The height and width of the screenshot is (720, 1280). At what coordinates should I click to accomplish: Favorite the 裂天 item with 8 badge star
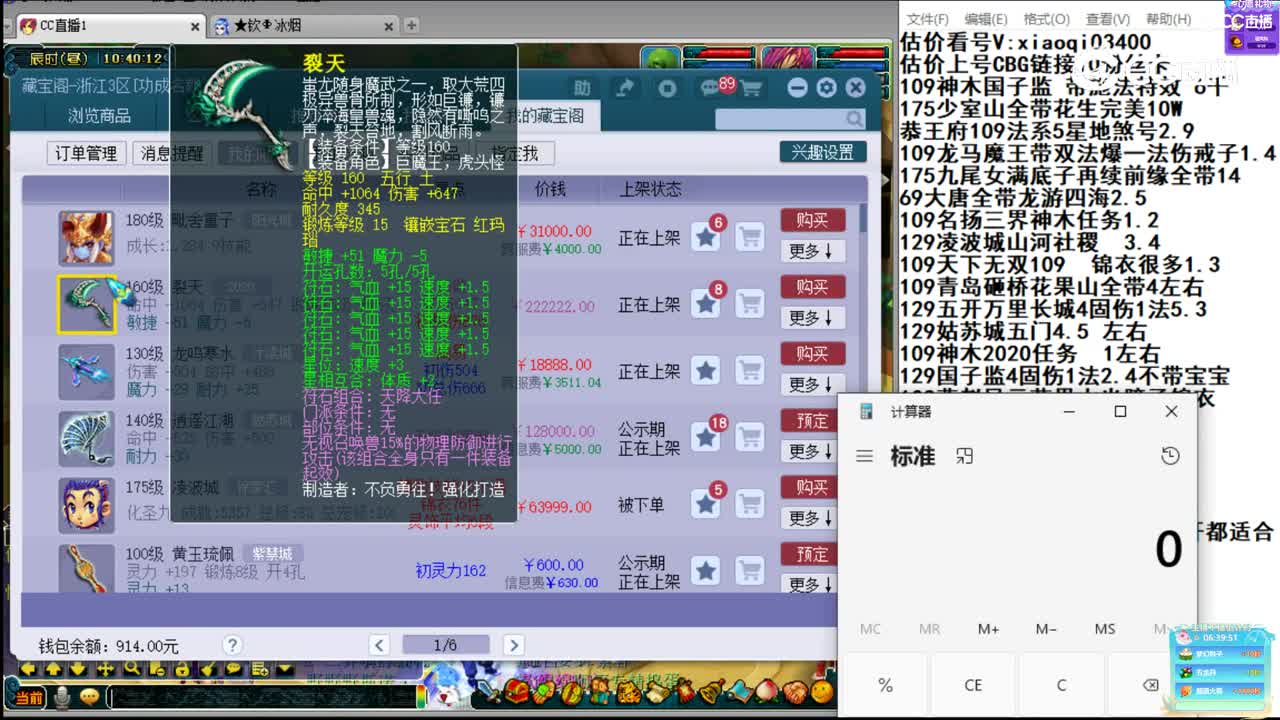[x=706, y=304]
